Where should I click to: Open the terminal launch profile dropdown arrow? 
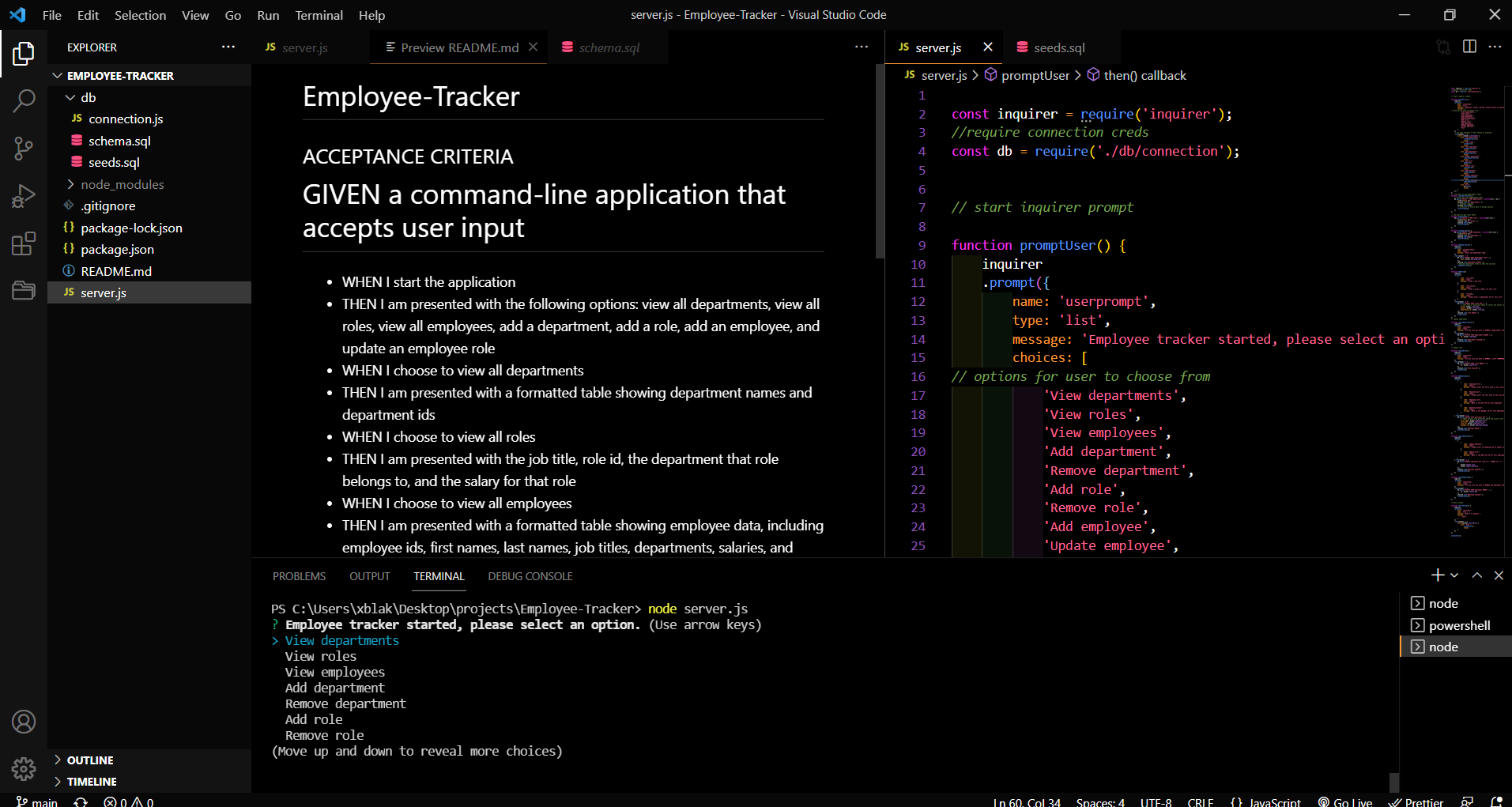point(1454,575)
